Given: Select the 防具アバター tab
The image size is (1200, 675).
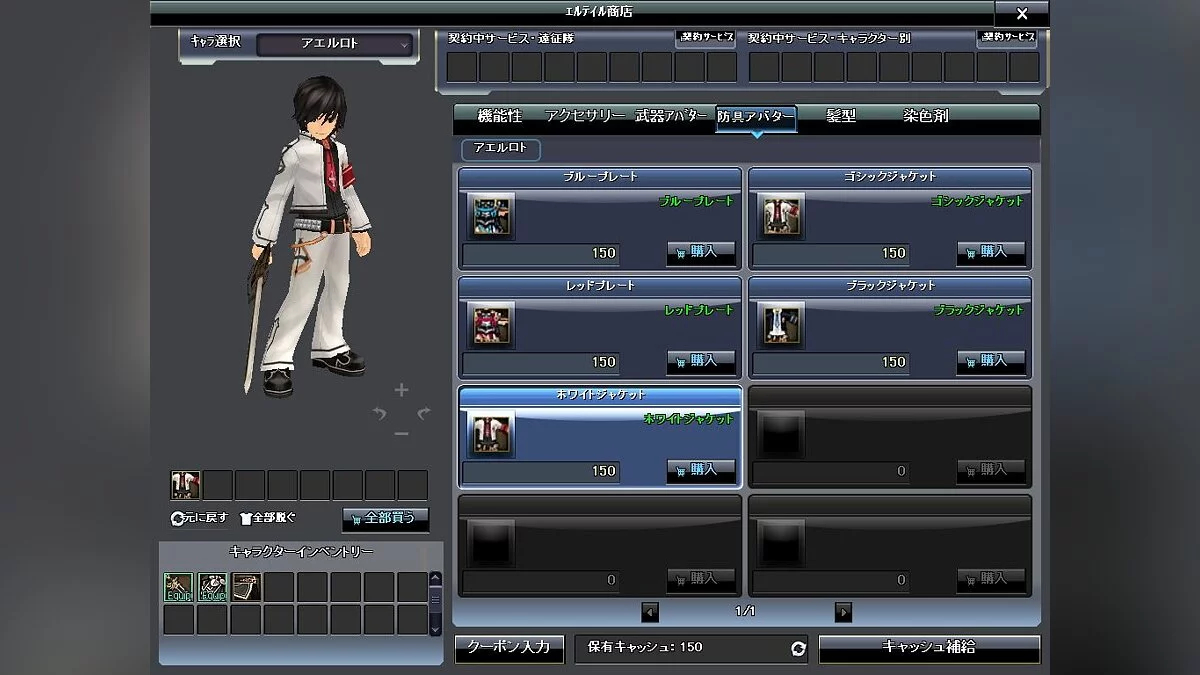Looking at the screenshot, I should coord(756,116).
